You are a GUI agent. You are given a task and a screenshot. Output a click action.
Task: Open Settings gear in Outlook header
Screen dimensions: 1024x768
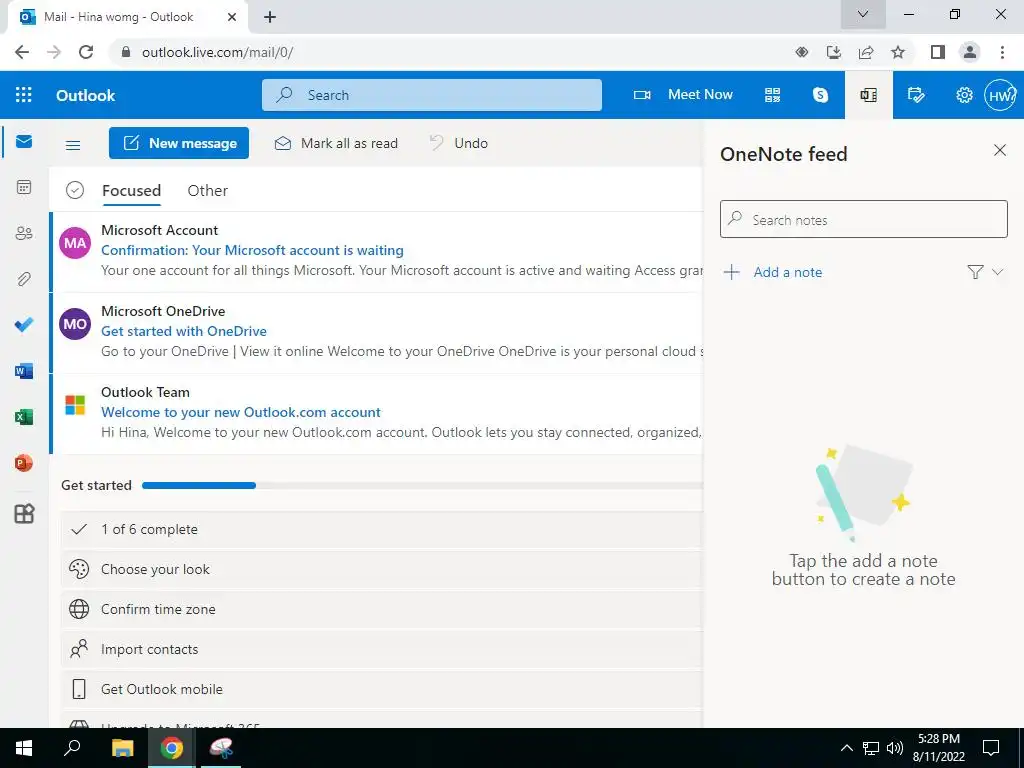pos(964,95)
